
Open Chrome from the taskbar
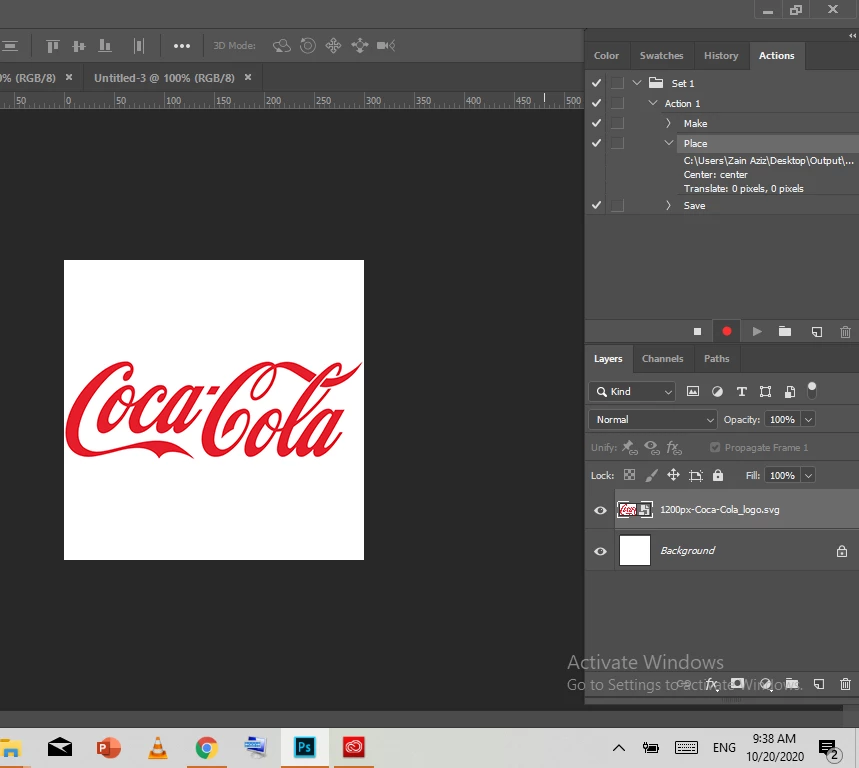click(207, 748)
